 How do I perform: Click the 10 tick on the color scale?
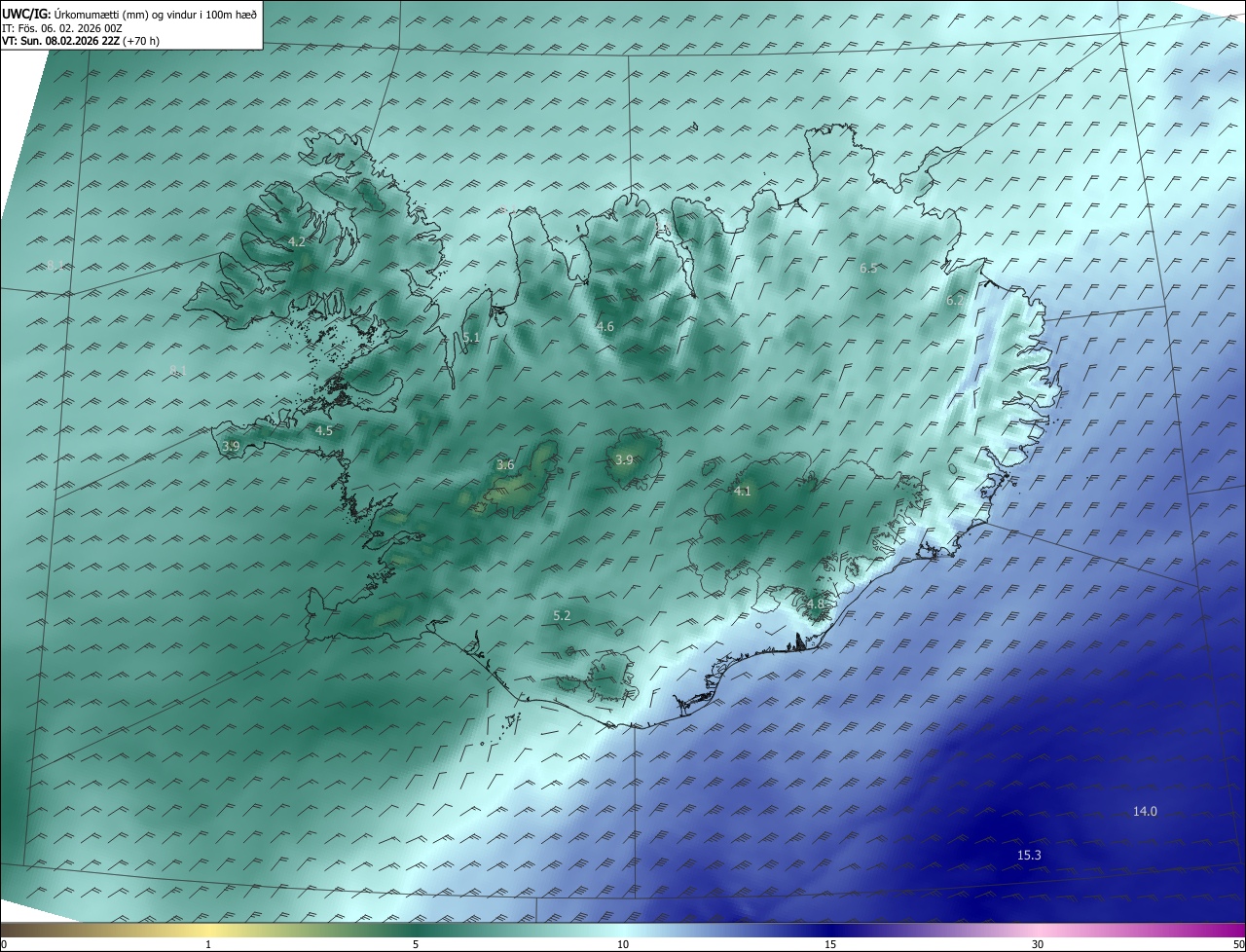tap(623, 944)
